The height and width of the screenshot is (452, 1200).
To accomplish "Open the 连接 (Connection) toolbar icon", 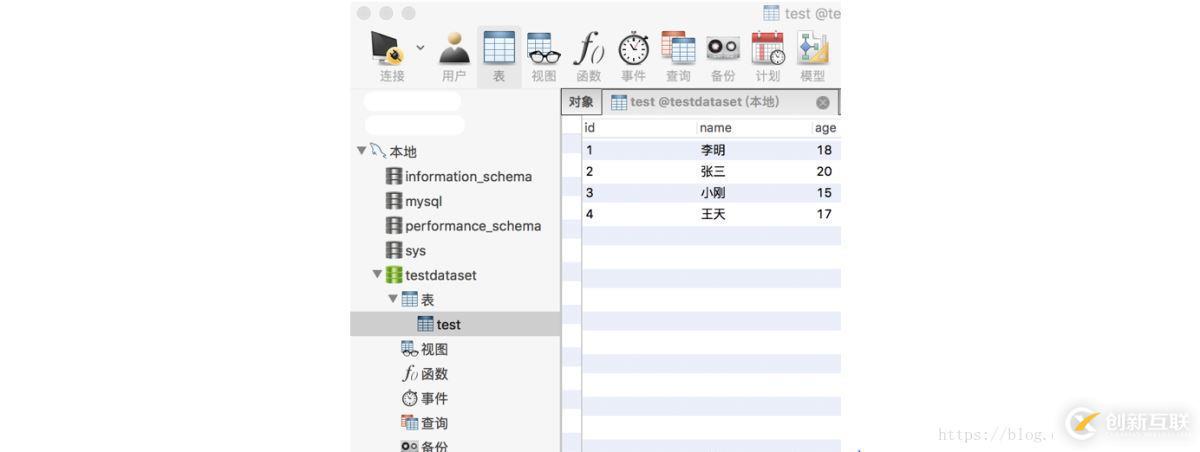I will click(x=388, y=48).
